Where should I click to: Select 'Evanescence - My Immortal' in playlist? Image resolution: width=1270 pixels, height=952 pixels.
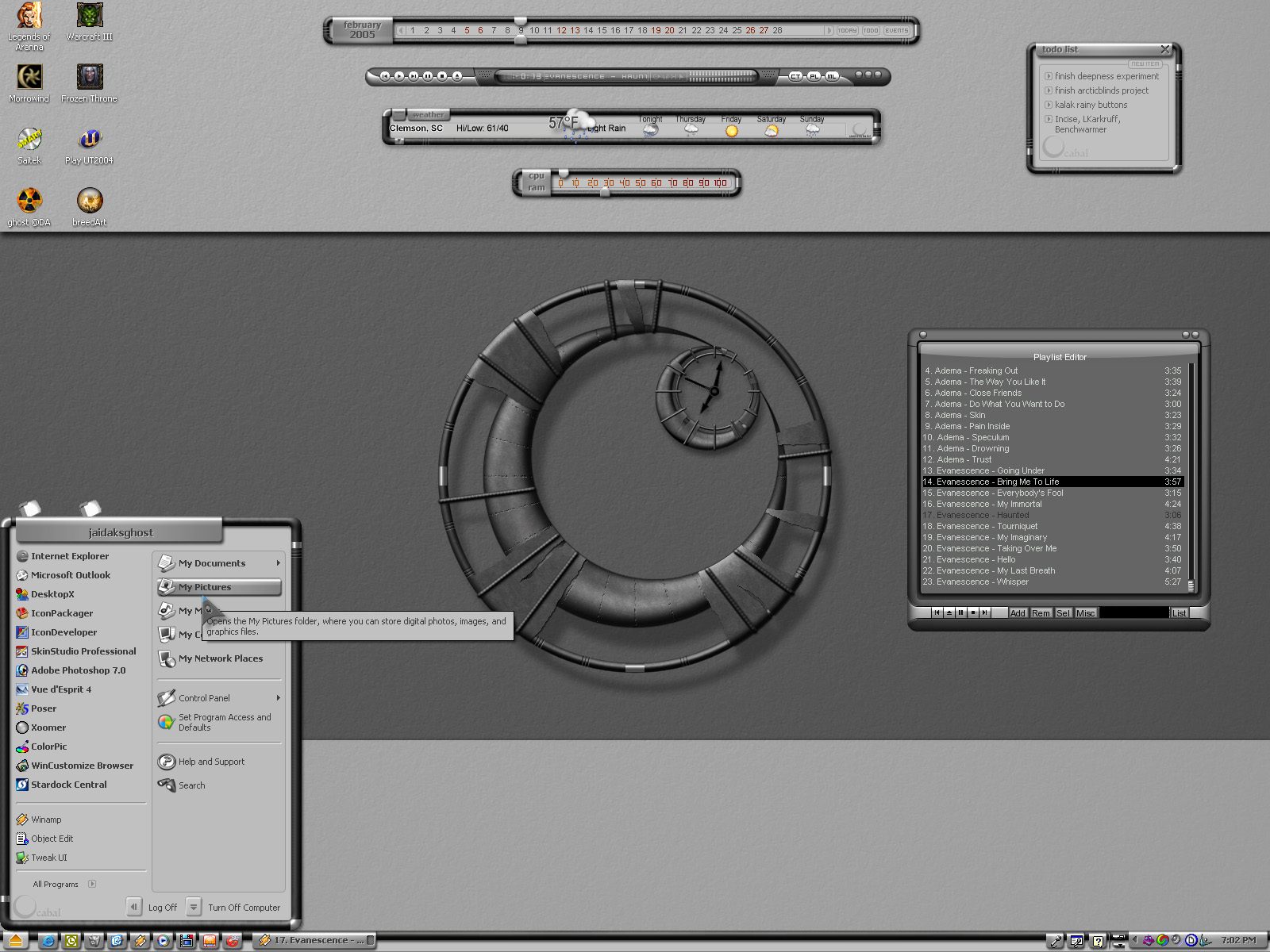(1052, 504)
